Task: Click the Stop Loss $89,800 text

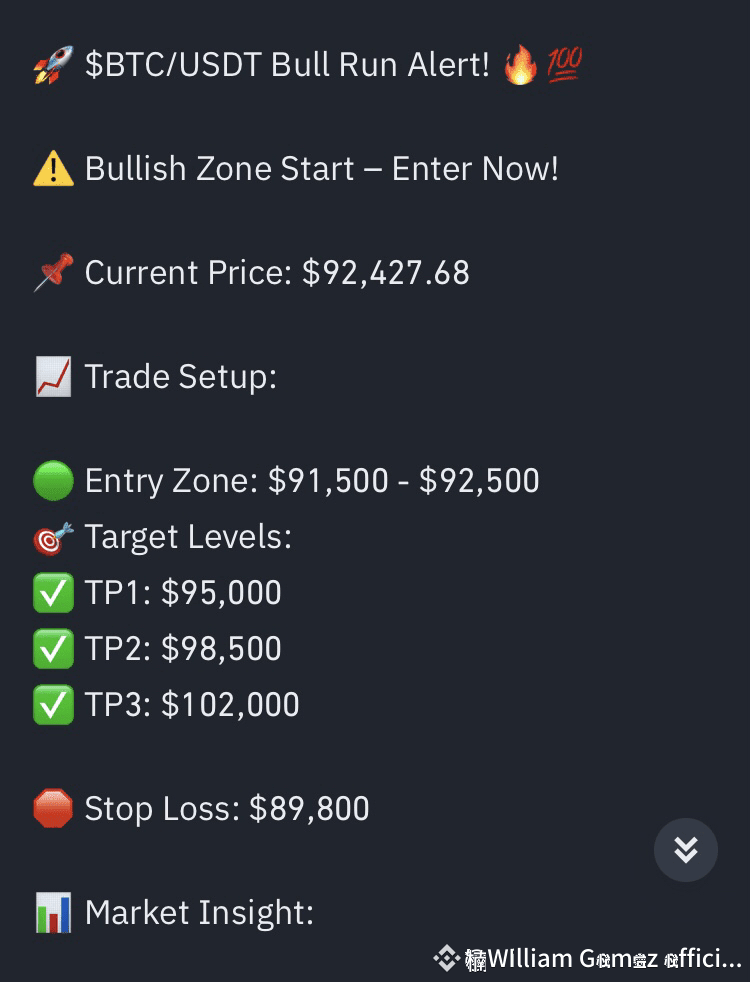Action: [227, 808]
